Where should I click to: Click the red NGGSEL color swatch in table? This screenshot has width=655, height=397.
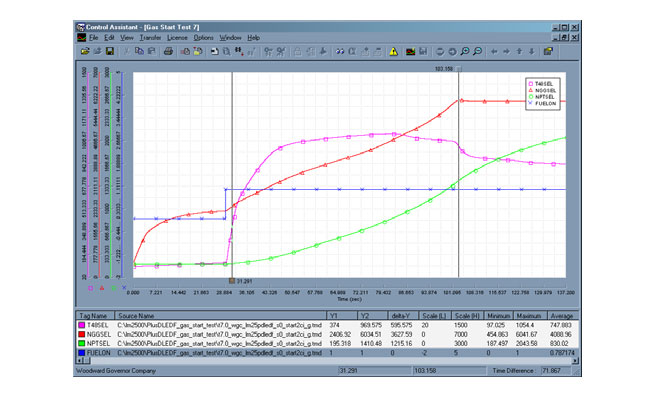point(81,334)
